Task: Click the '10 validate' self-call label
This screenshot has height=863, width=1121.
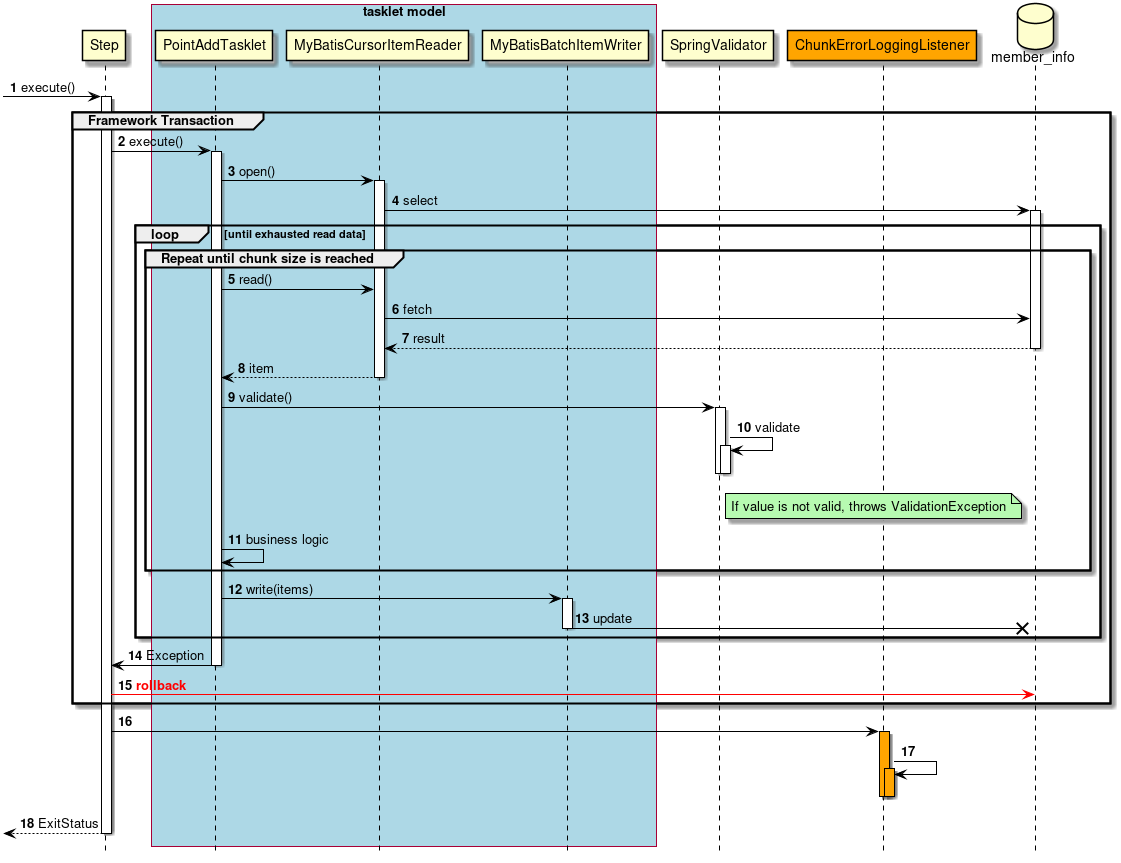Action: click(x=769, y=428)
